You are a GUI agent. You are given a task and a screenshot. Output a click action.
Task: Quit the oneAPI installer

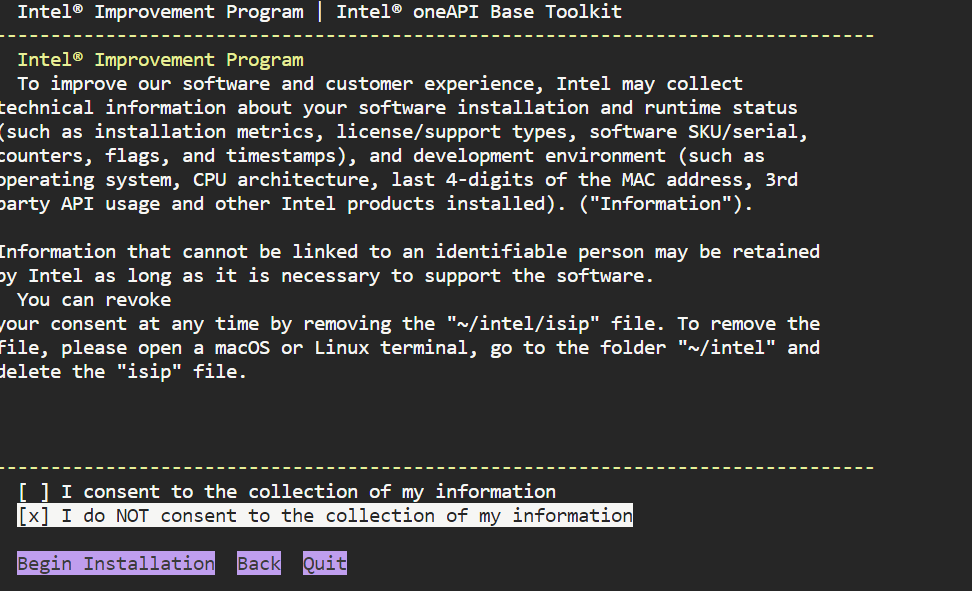(325, 564)
